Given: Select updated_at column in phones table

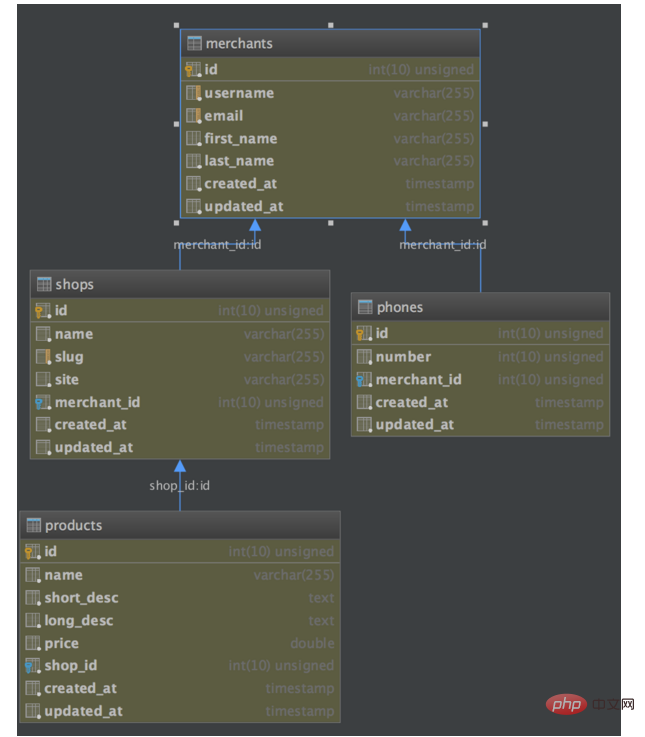Looking at the screenshot, I should [480, 424].
